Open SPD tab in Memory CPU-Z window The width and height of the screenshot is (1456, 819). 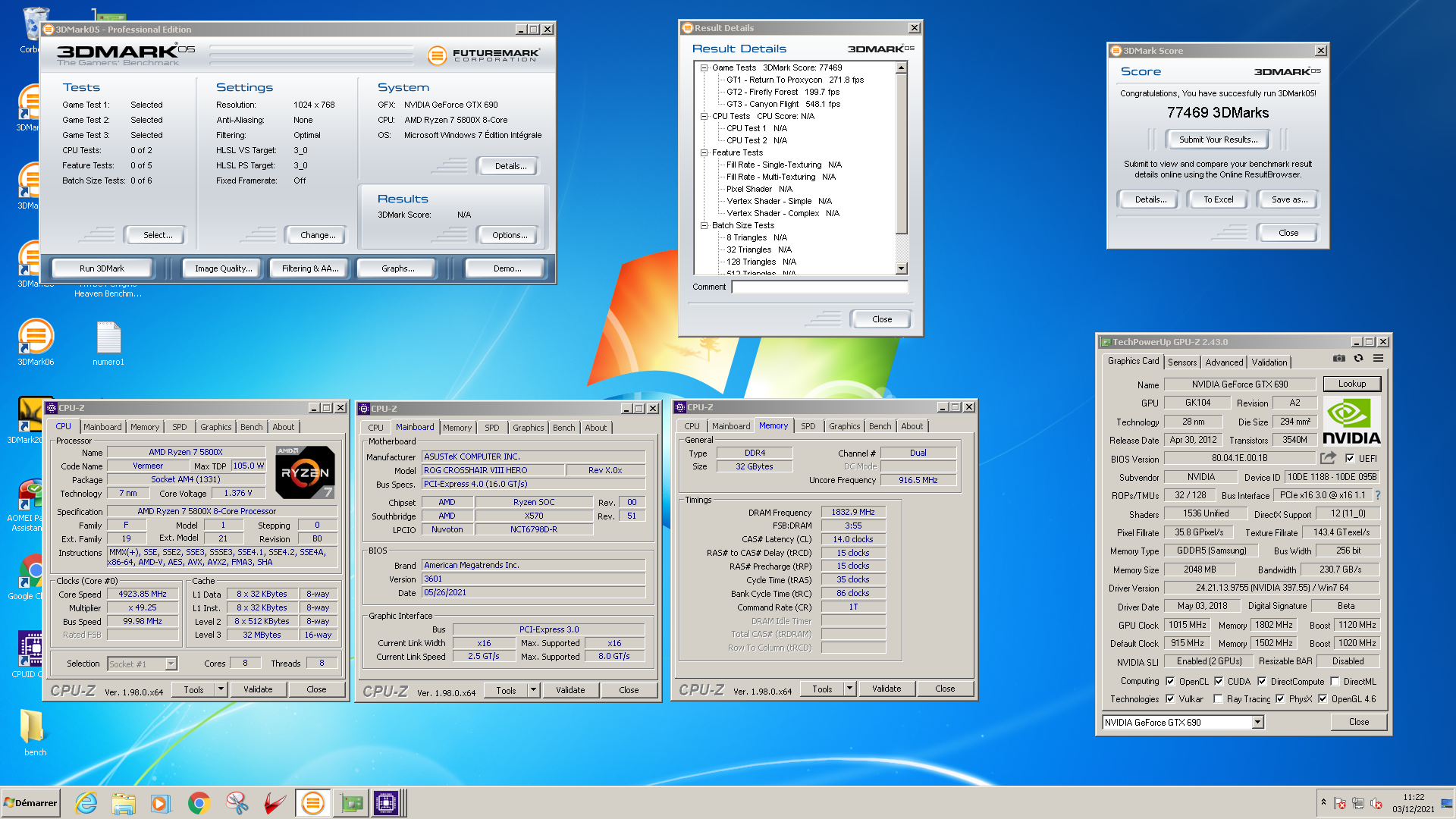click(808, 426)
